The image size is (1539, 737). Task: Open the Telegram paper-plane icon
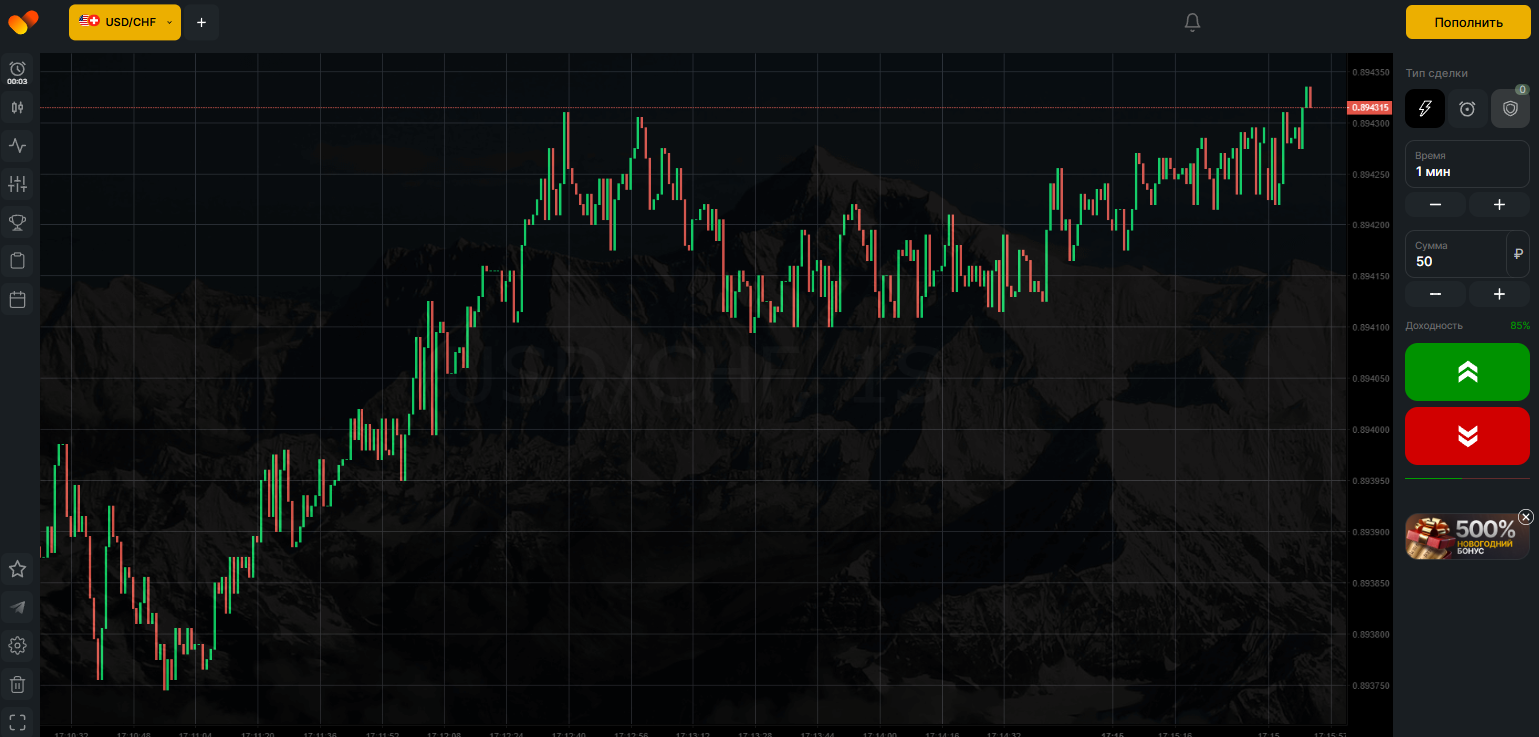pyautogui.click(x=17, y=607)
